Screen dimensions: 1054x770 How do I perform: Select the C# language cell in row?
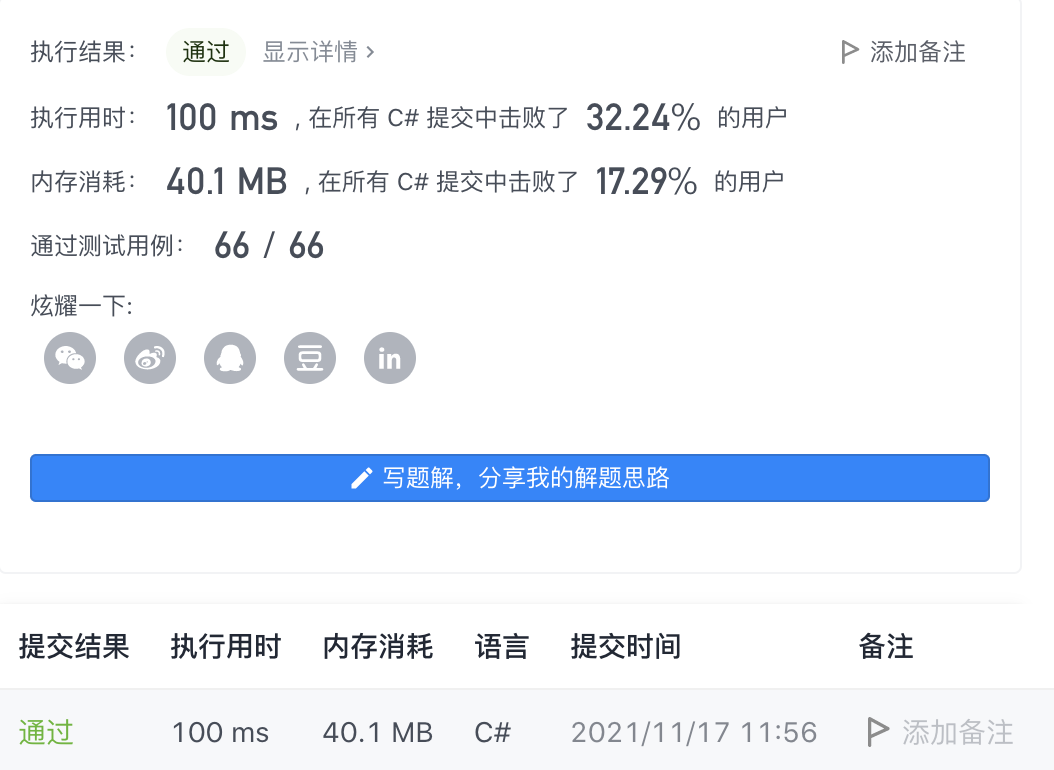point(493,732)
